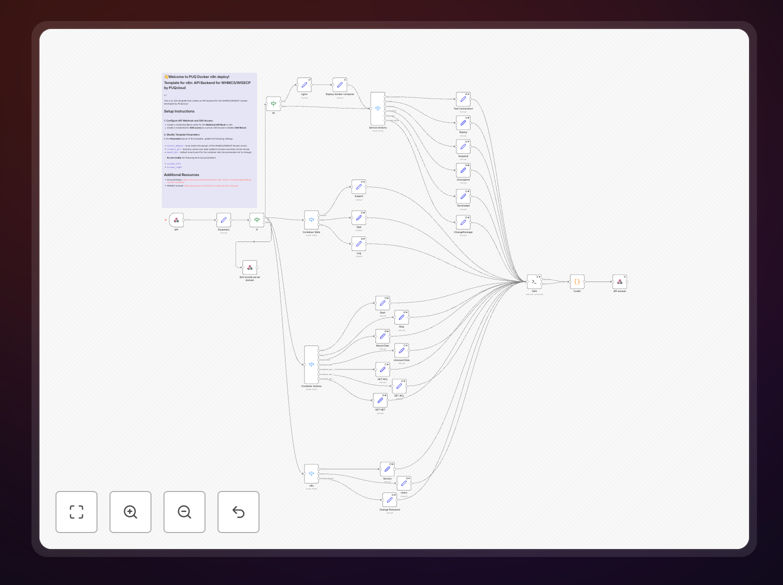783x585 pixels.
Task: Select the Log node
Action: point(359,244)
